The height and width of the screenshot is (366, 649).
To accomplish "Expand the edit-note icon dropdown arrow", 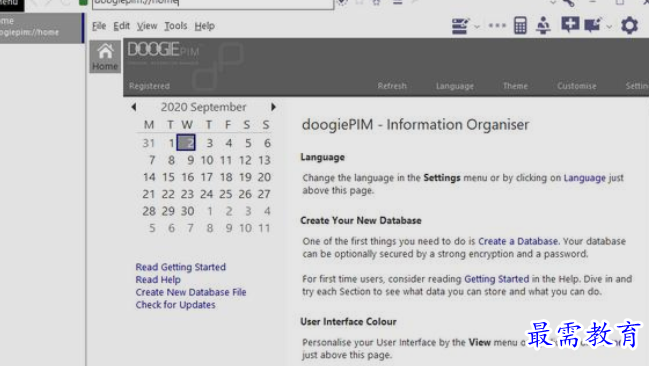I will (609, 26).
